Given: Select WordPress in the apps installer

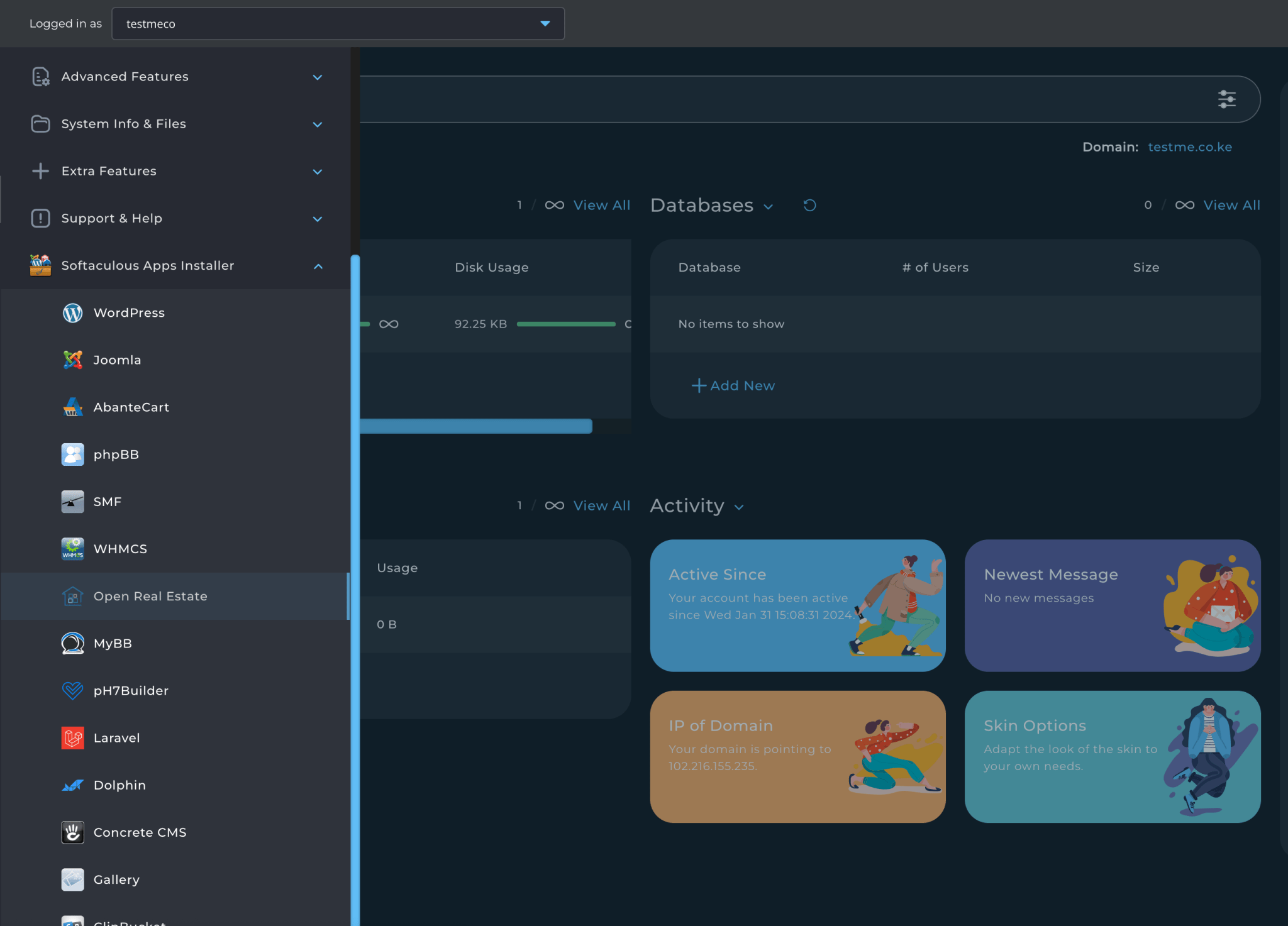Looking at the screenshot, I should [x=128, y=312].
